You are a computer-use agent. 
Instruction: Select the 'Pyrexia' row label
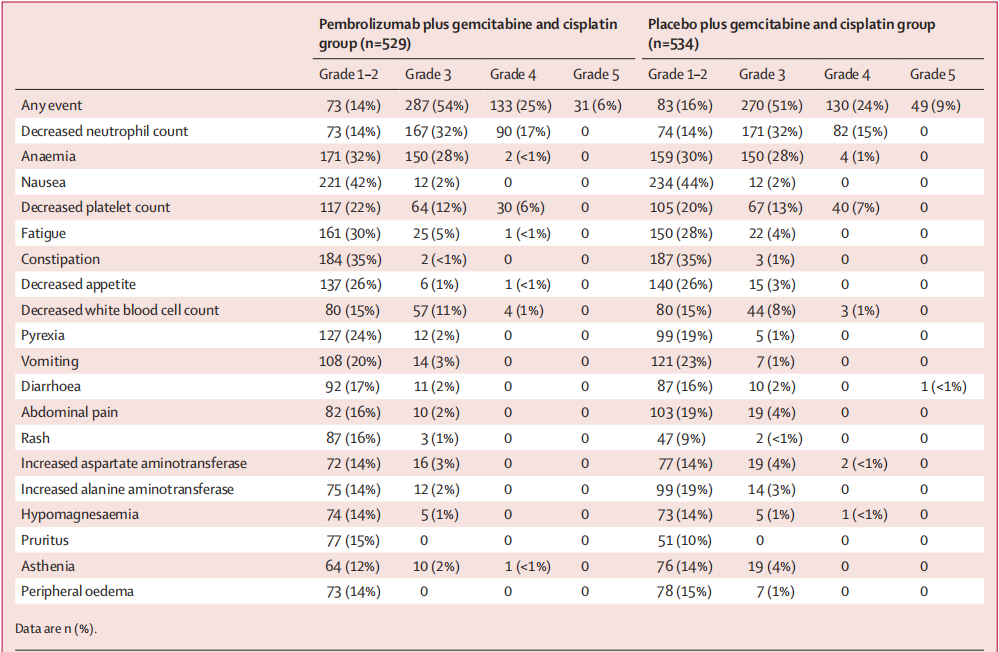pyautogui.click(x=46, y=335)
